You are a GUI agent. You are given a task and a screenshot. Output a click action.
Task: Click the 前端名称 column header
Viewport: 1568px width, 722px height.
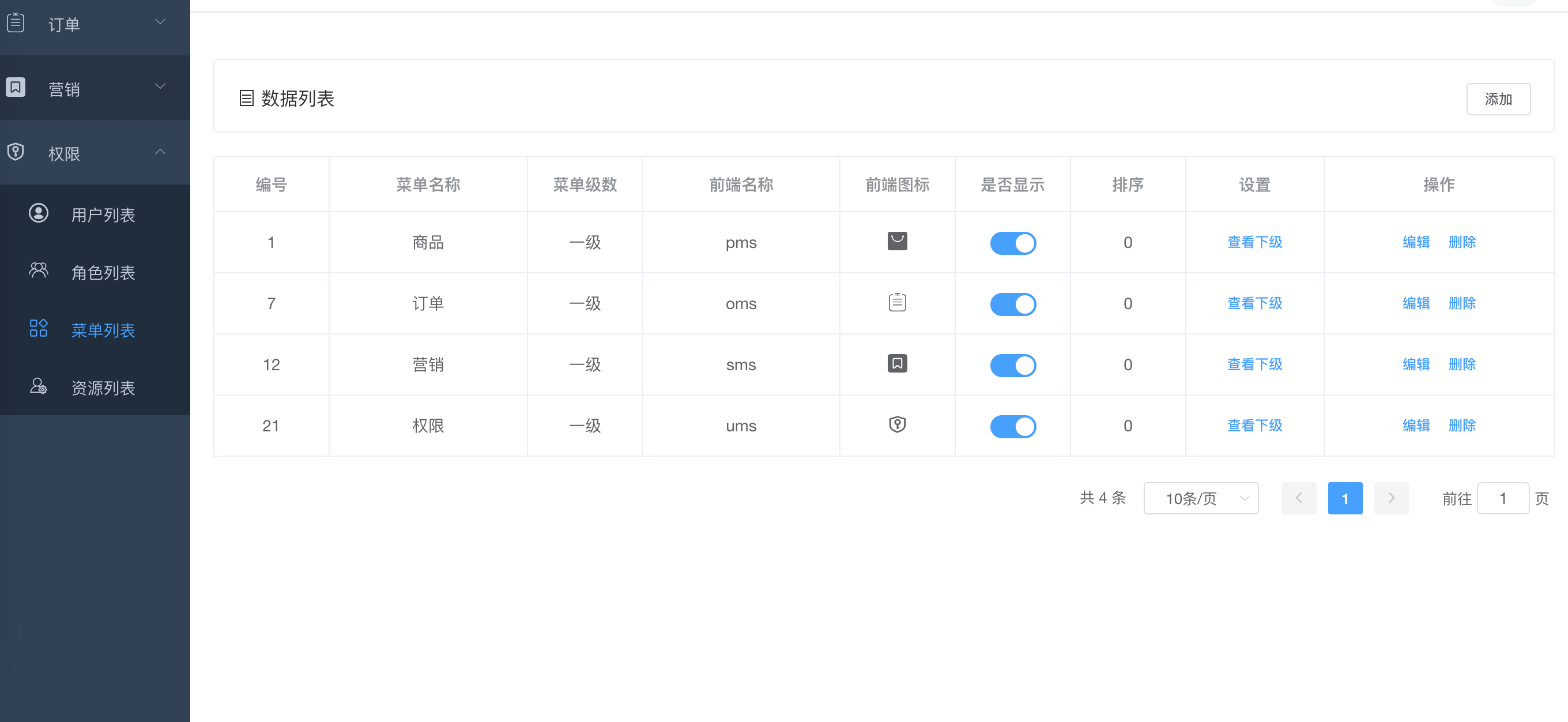[x=741, y=185]
